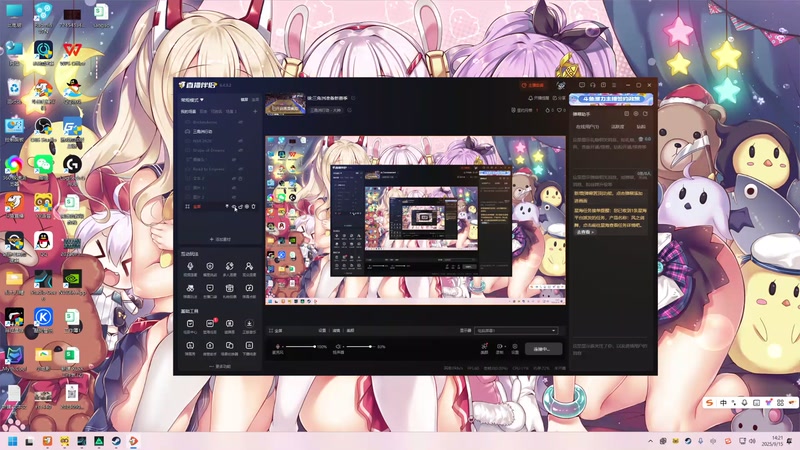This screenshot has height=450, width=800.
Task: Click the bell broadcast reminder icon
Action: 531,98
